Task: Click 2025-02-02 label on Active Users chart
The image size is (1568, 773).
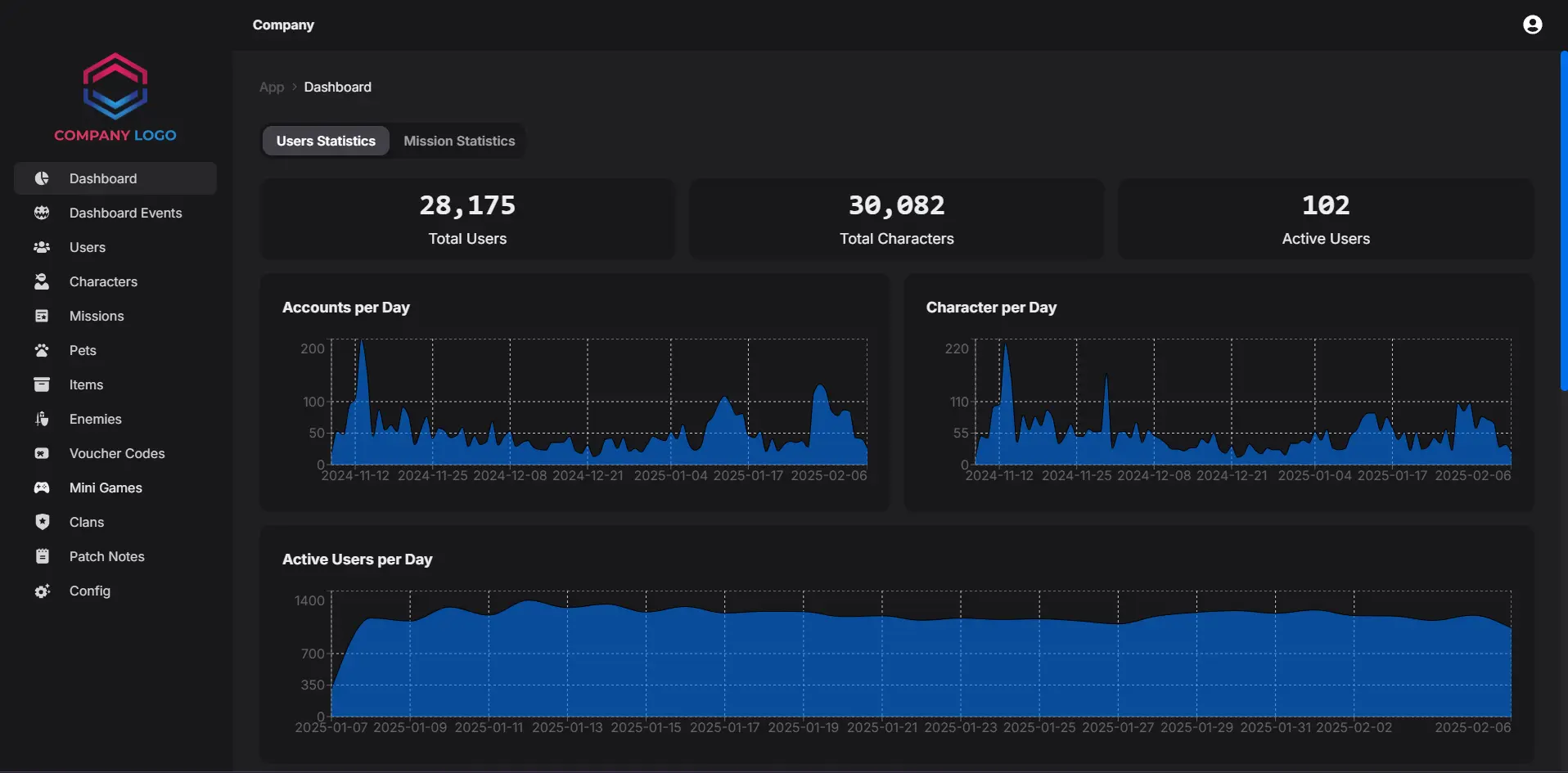Action: pyautogui.click(x=1354, y=727)
